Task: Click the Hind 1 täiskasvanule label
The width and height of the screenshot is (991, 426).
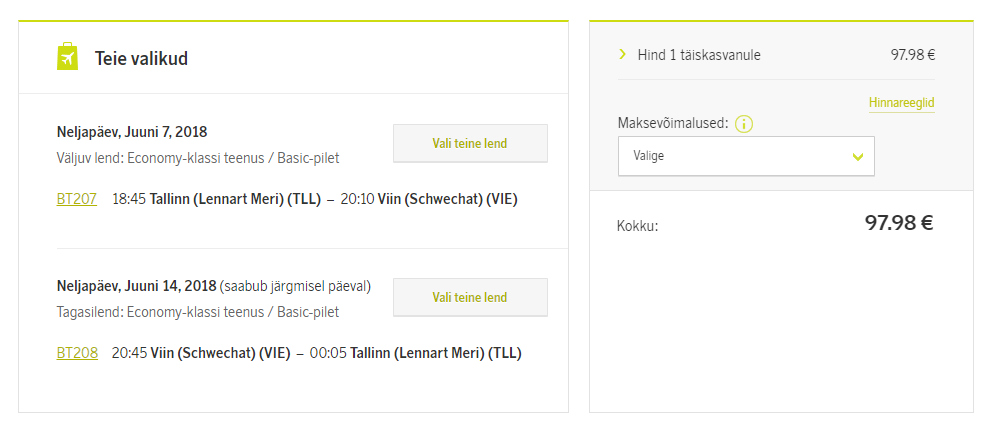Action: tap(699, 55)
